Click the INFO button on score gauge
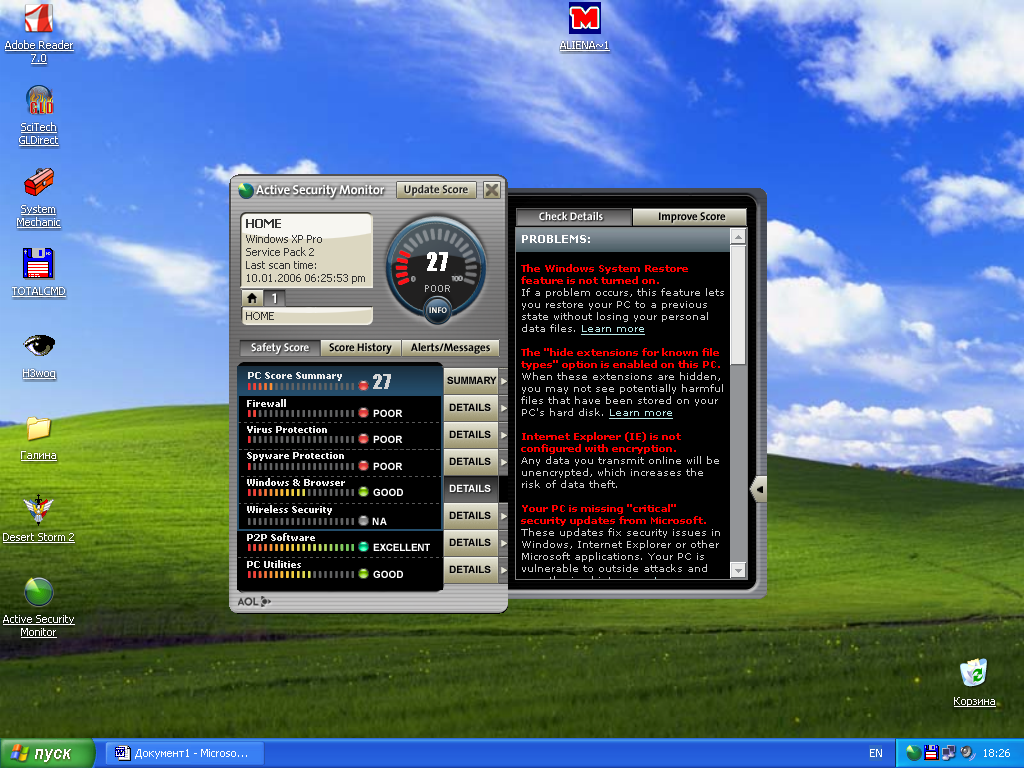This screenshot has height=768, width=1024. tap(438, 310)
